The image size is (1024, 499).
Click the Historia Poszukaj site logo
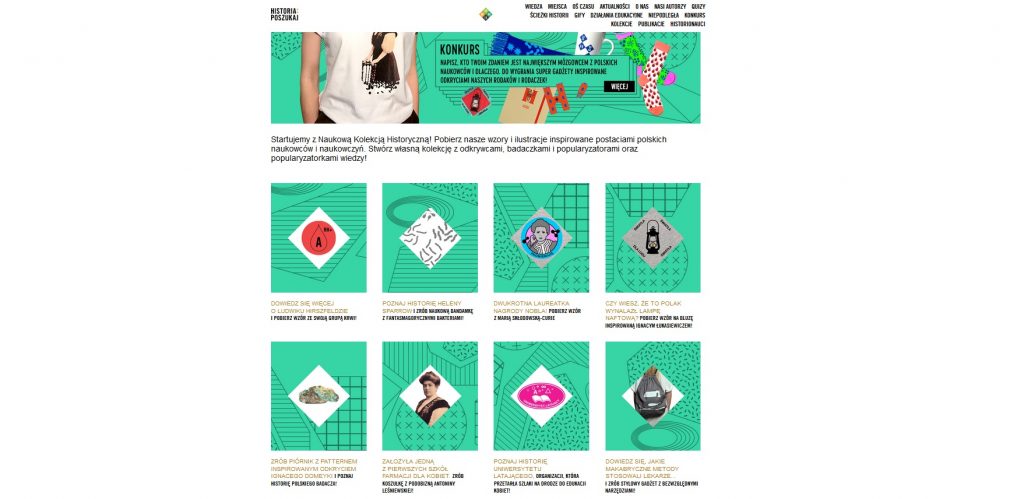tap(285, 14)
